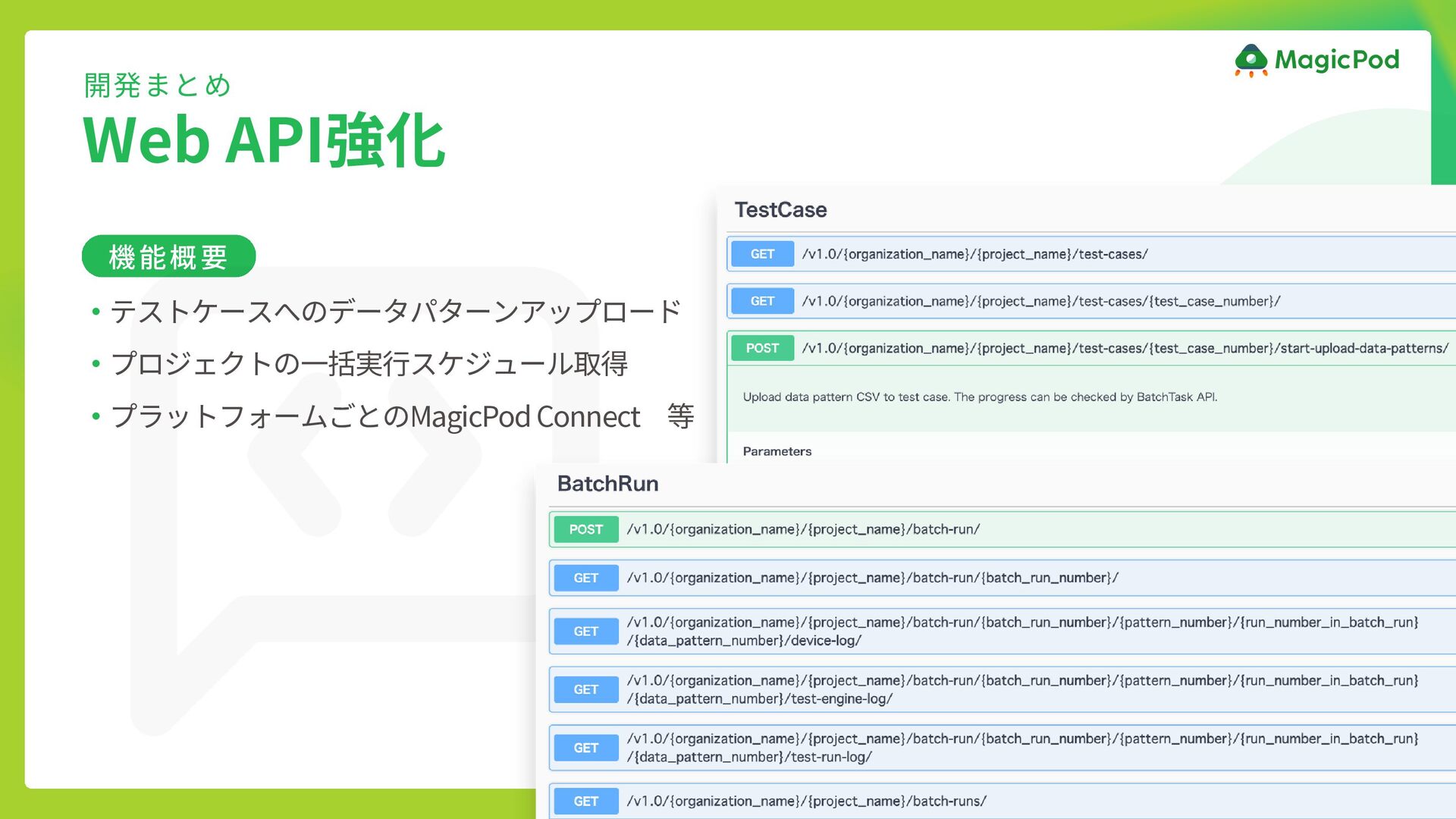The image size is (1456, 819).
Task: Click POST badge for batch-run endpoint
Action: (585, 529)
